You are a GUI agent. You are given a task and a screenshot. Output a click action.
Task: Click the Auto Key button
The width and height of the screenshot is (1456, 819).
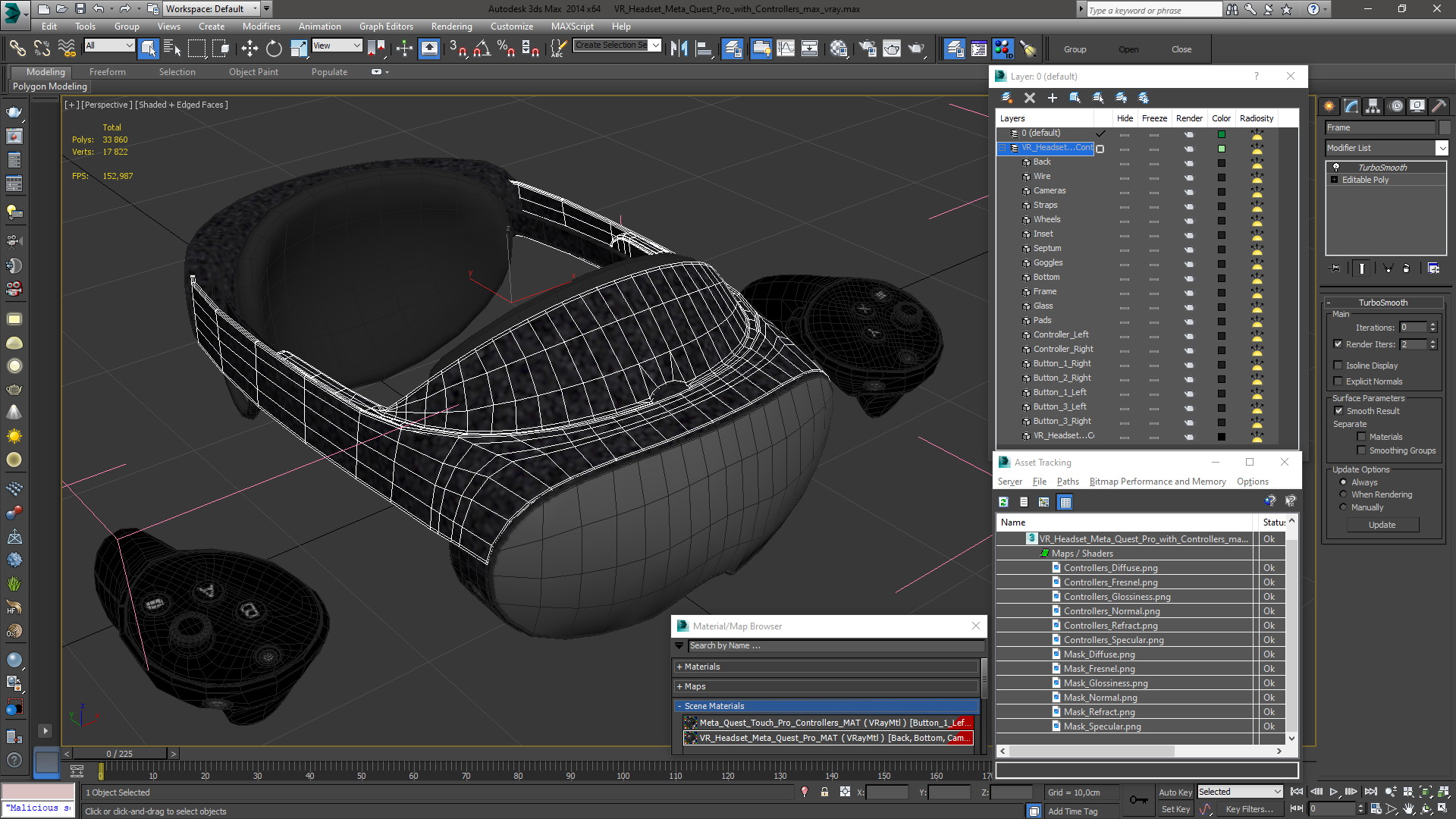point(1175,792)
